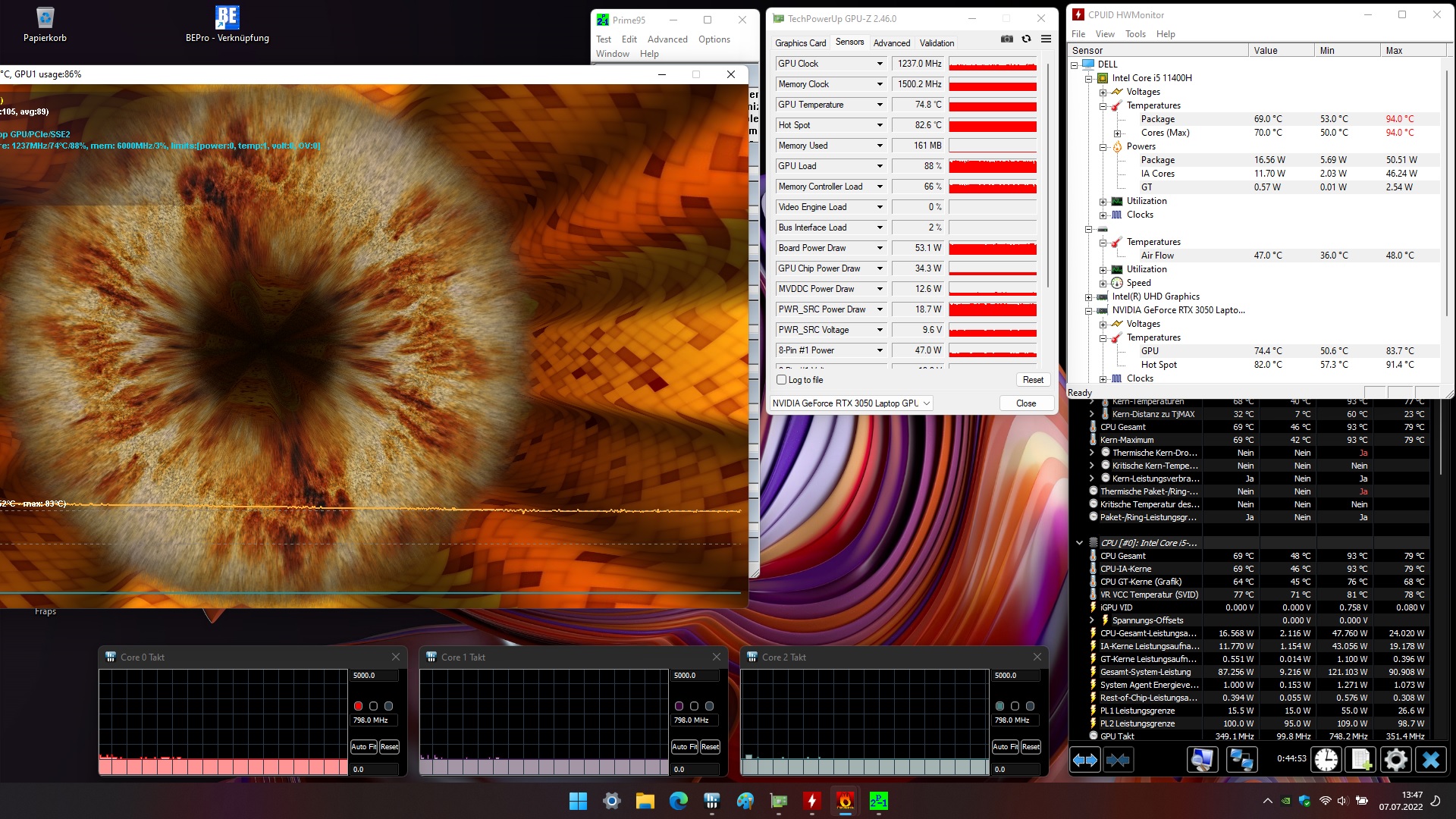Open the Tools menu in HWMonitor

pos(1135,34)
